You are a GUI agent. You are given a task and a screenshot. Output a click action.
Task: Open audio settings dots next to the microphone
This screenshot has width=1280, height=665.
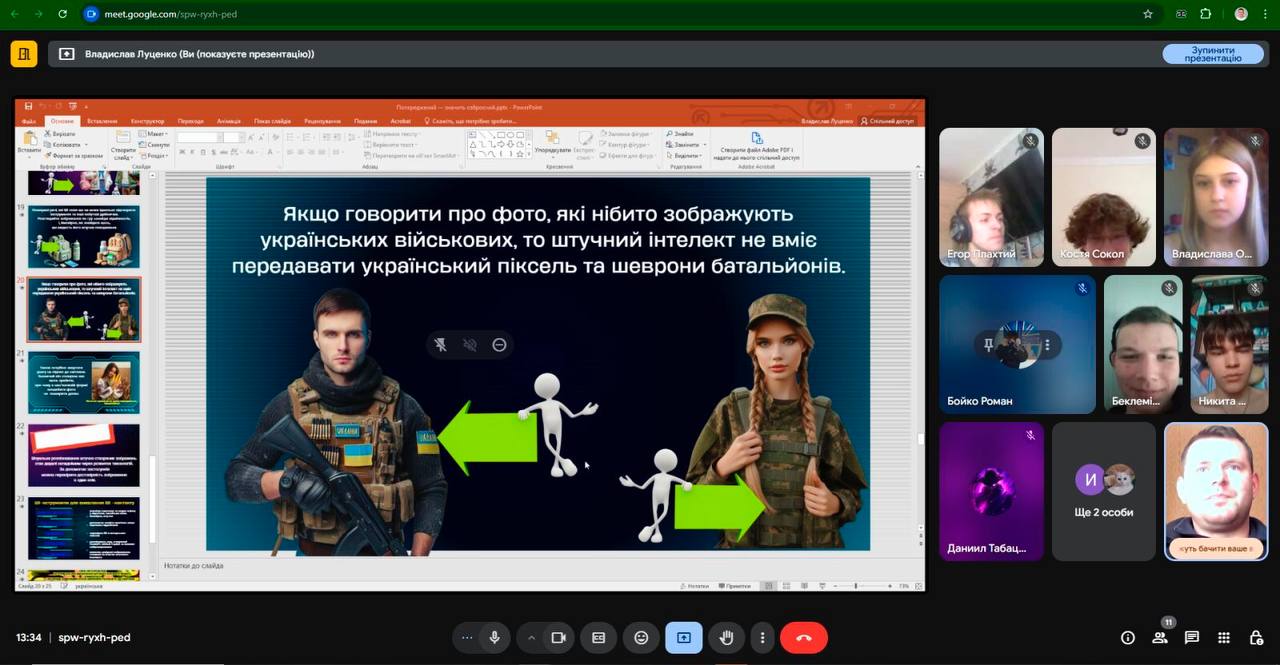pos(467,637)
